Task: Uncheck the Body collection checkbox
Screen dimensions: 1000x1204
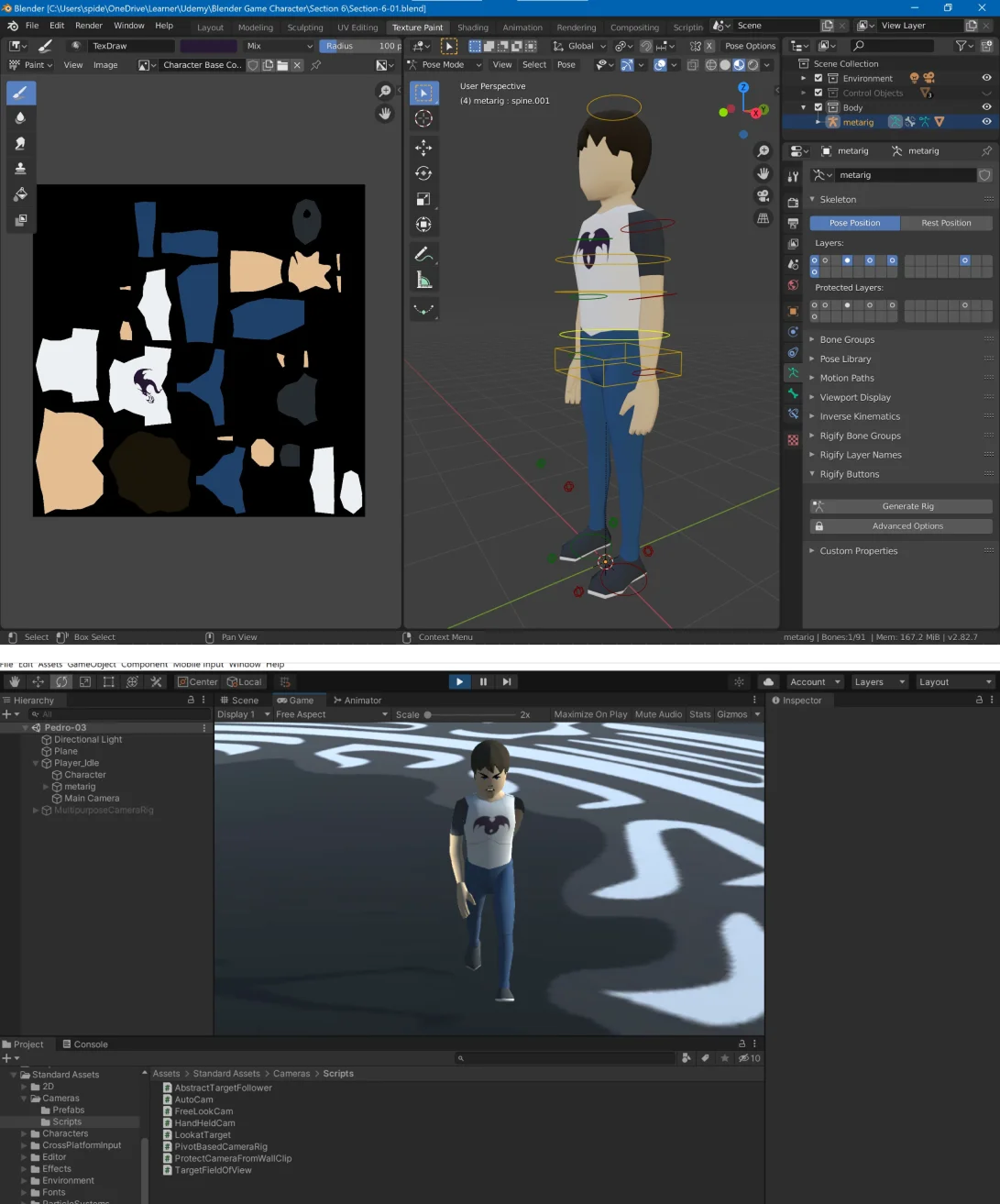Action: coord(819,107)
